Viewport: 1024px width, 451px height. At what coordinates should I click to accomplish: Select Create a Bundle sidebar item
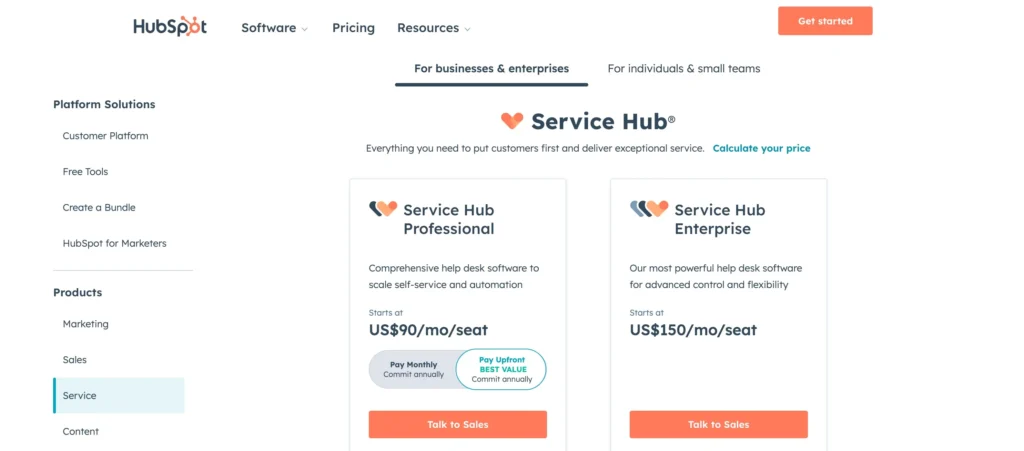99,208
